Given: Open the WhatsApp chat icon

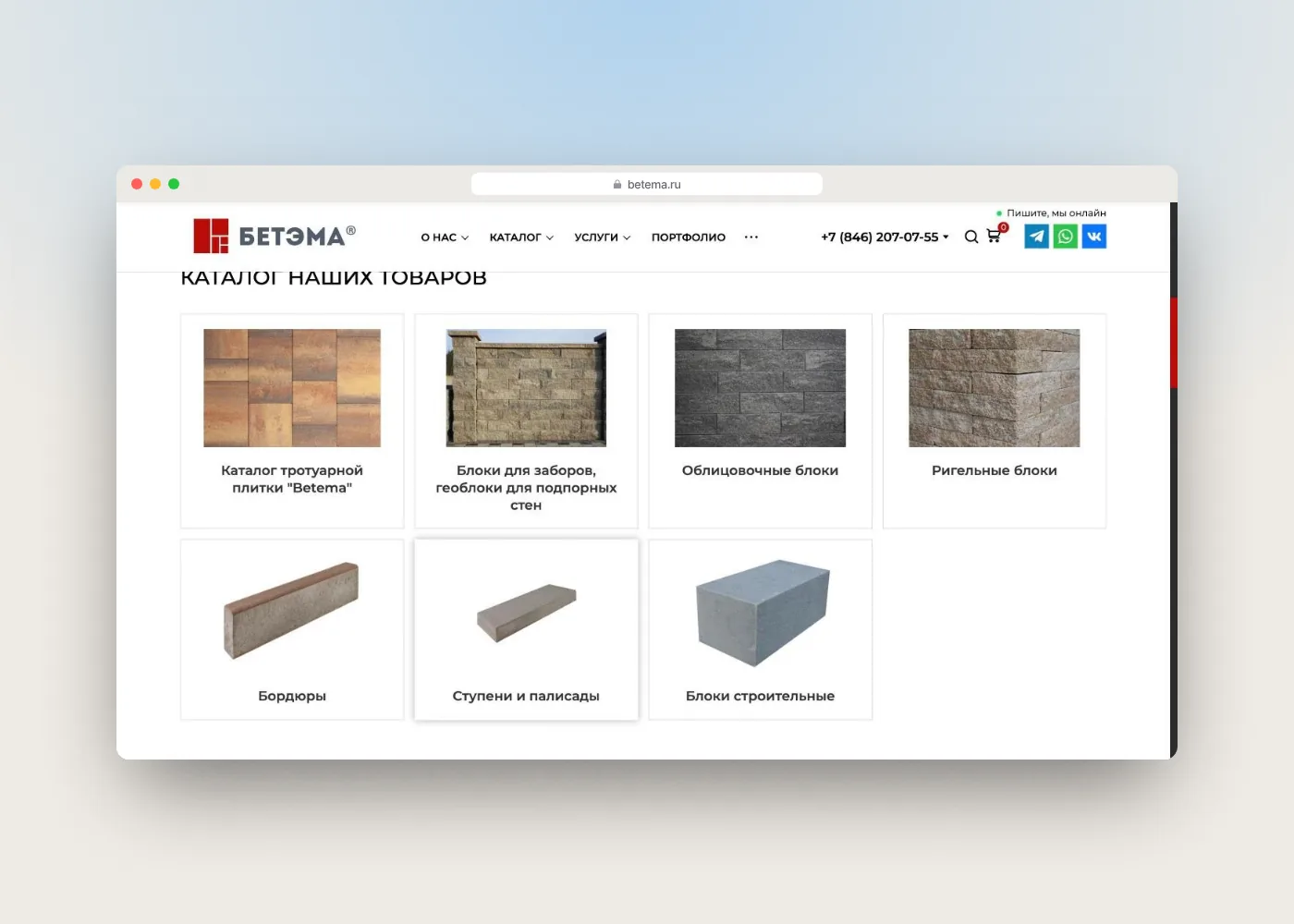Looking at the screenshot, I should [x=1066, y=237].
